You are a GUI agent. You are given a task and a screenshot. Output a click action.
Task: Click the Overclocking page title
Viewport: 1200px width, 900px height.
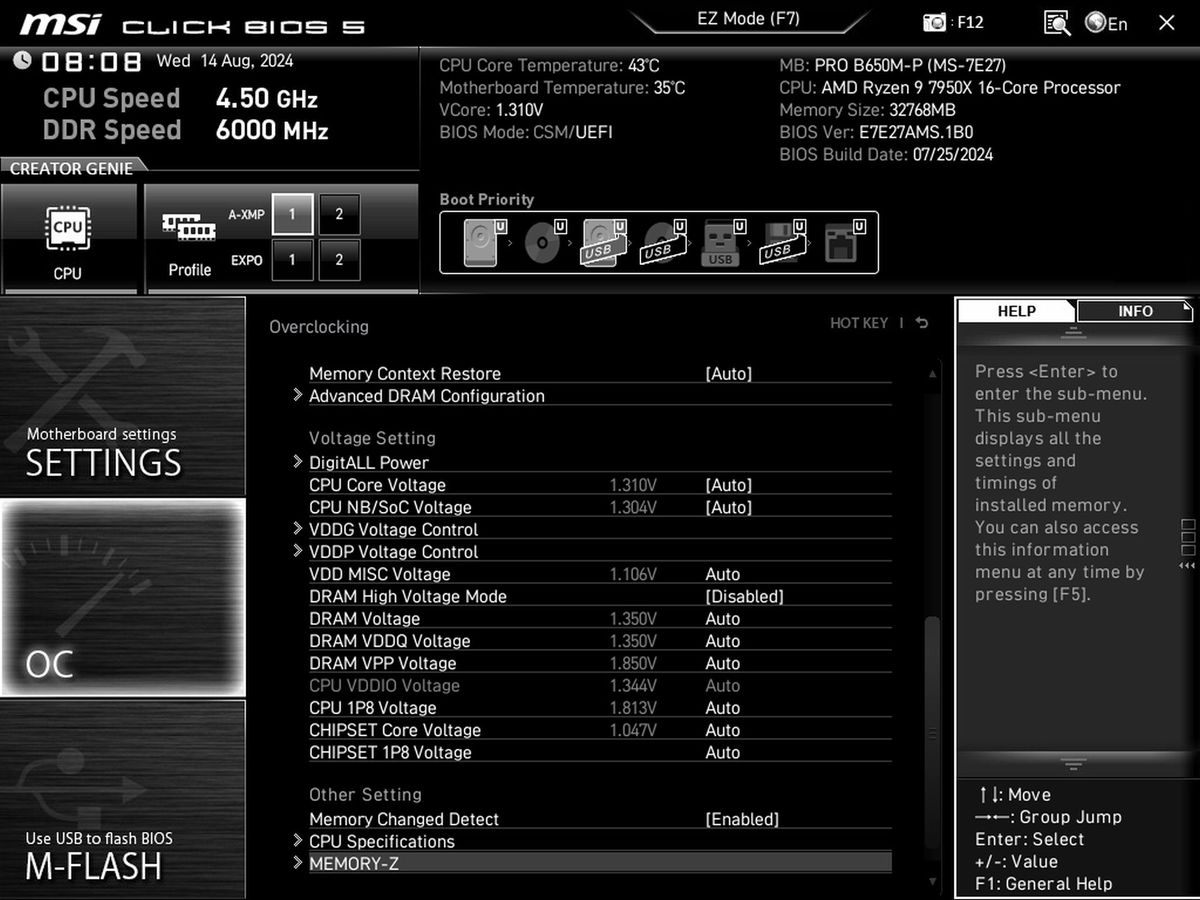[319, 327]
